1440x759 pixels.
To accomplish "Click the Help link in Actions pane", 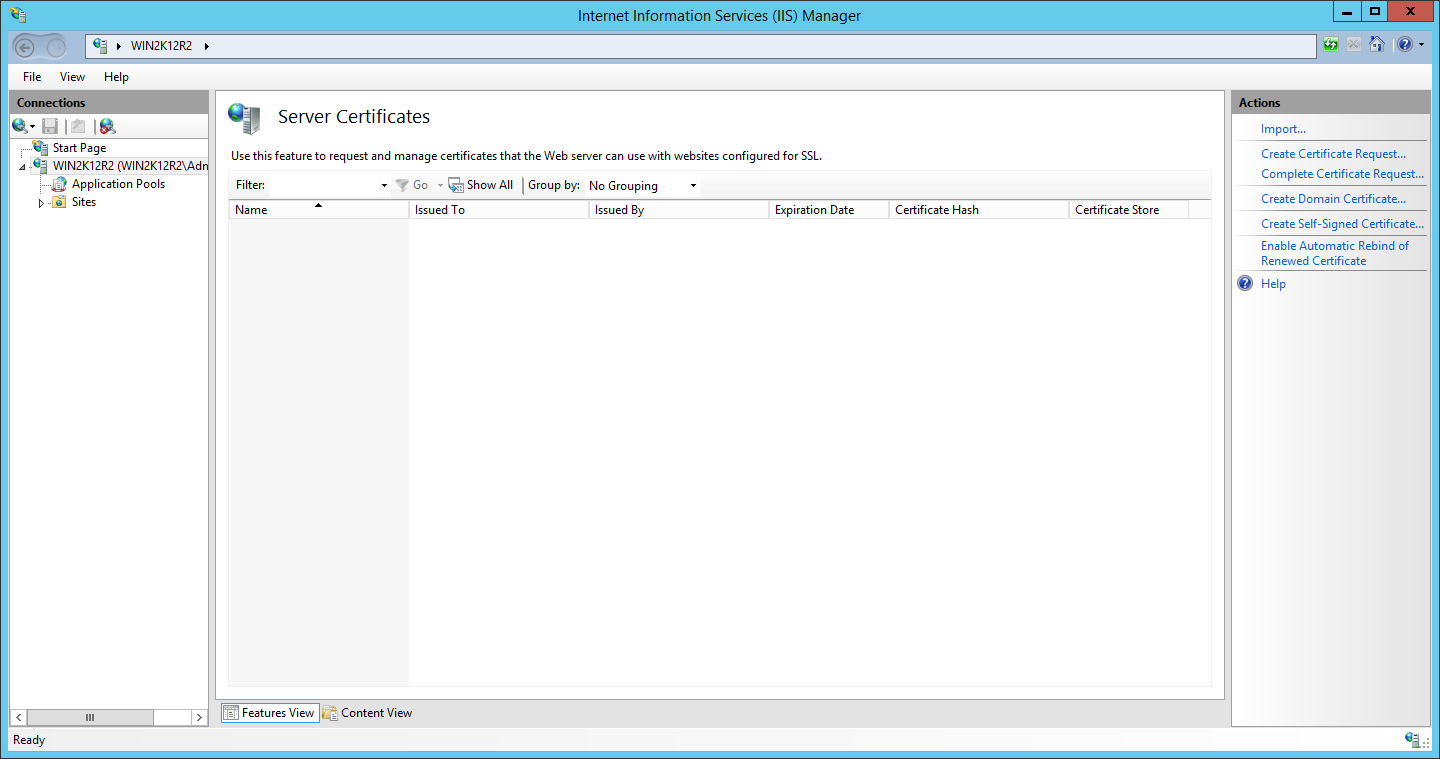I will pos(1273,284).
